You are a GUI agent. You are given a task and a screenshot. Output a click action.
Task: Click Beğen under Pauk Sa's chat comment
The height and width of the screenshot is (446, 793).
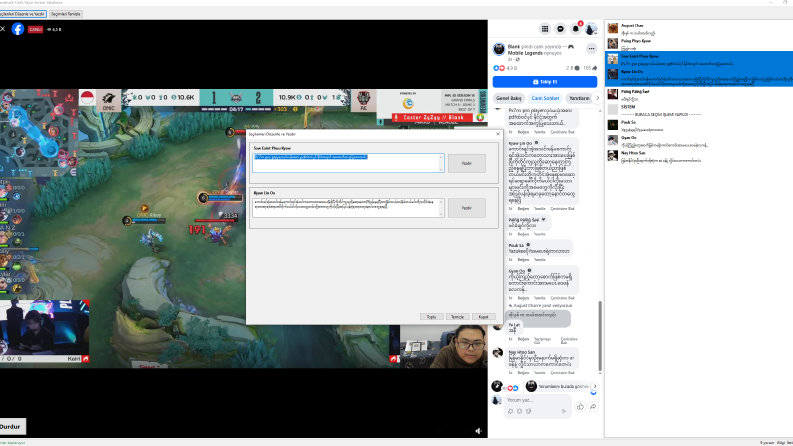click(523, 259)
